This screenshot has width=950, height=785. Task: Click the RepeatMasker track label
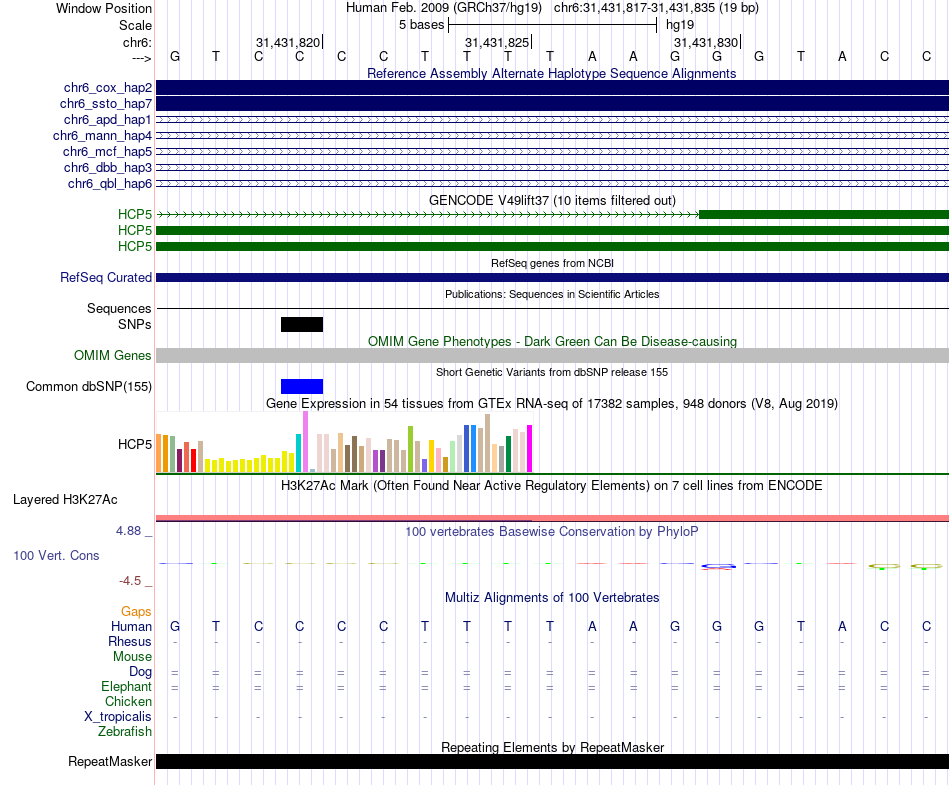[x=110, y=761]
